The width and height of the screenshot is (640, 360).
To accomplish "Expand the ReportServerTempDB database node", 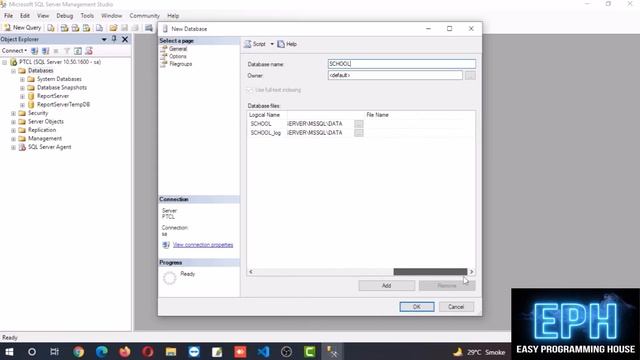I will pos(22,105).
